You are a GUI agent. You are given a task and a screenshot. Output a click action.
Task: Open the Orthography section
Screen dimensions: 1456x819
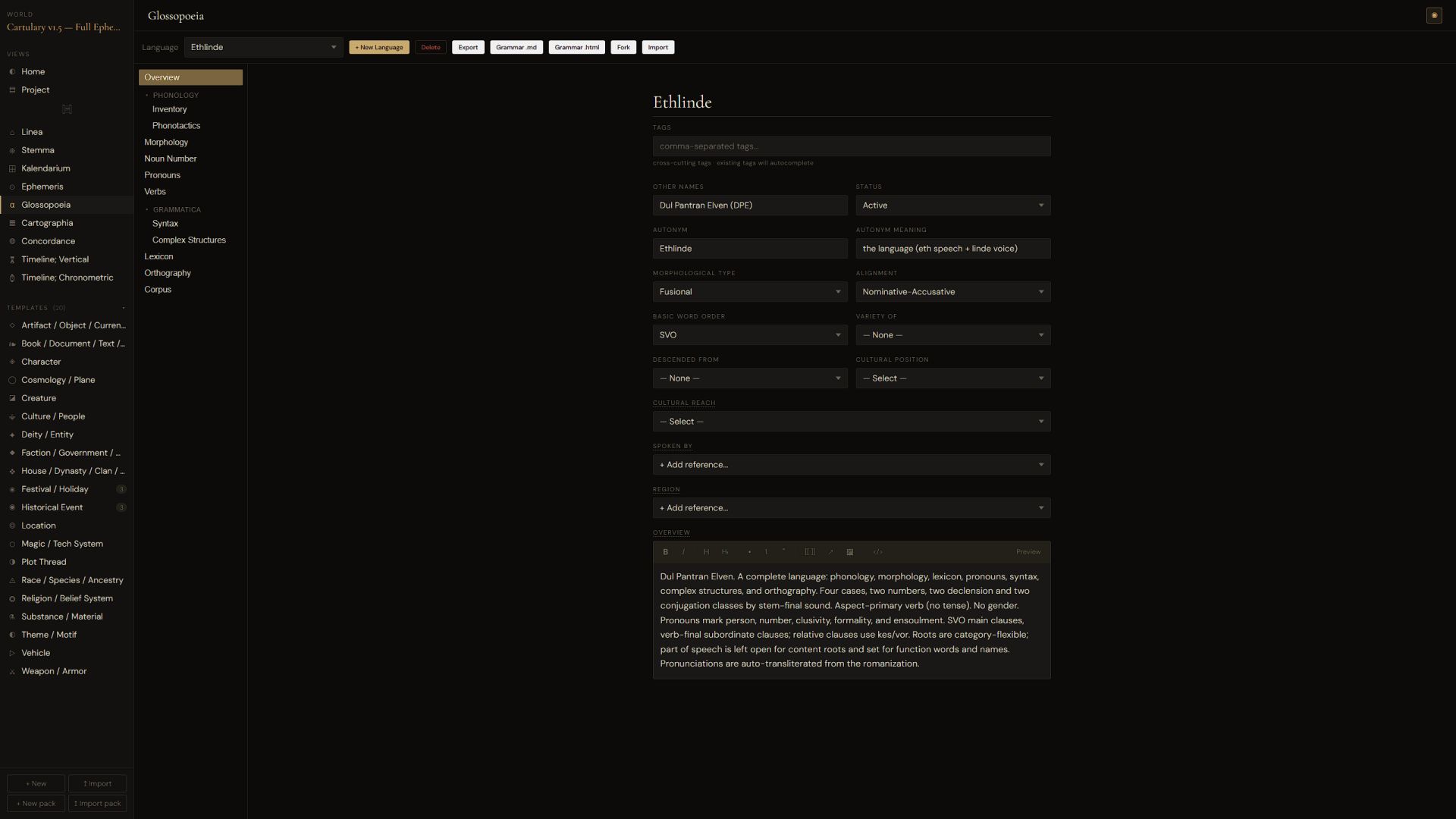(x=168, y=273)
